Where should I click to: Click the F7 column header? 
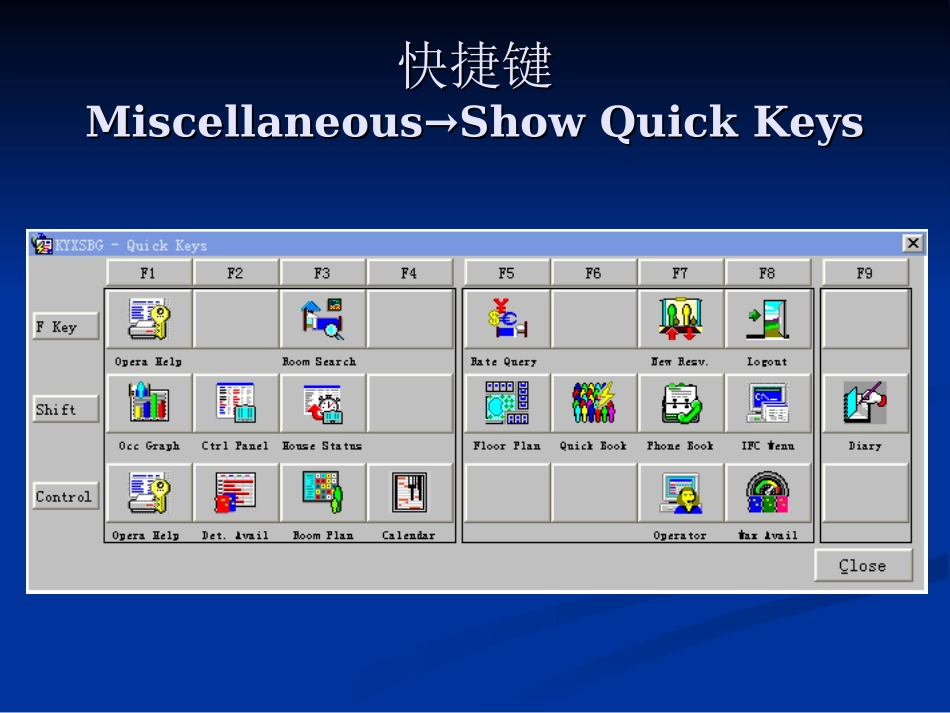pos(680,273)
